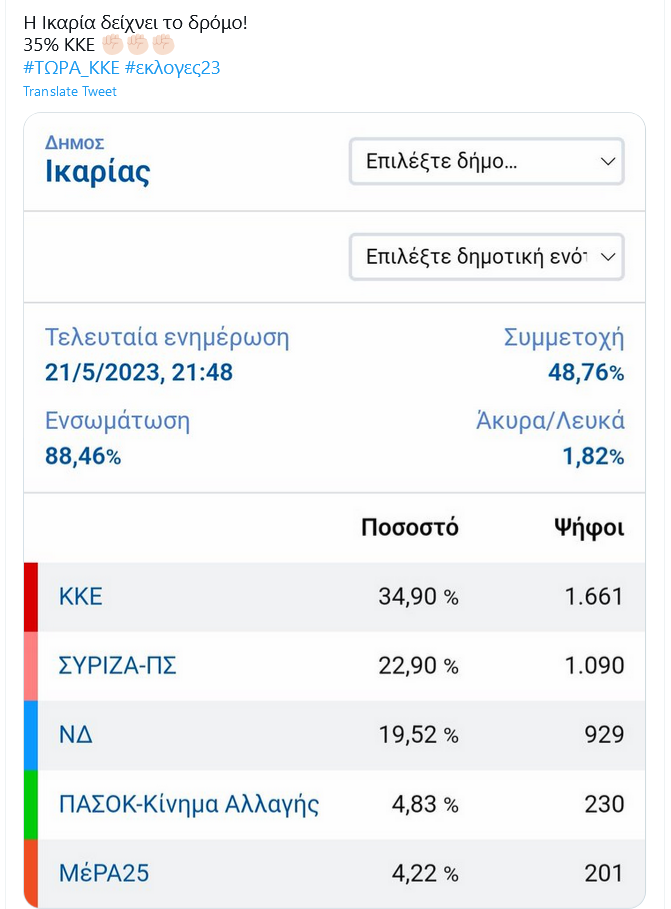The width and height of the screenshot is (671, 909).
Task: Click the green ΠΑΣΟΚ color bar
Action: pyautogui.click(x=31, y=805)
